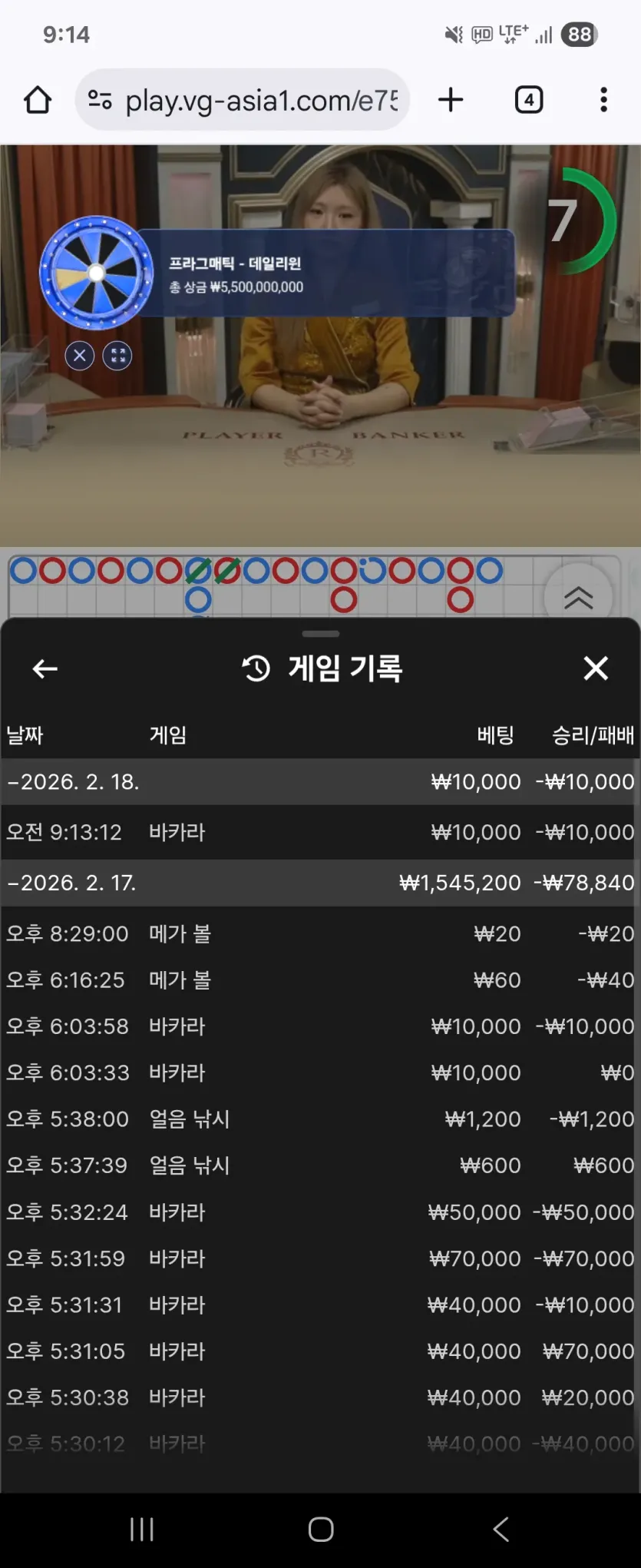Select the 오후 5:37:39 얼음 낚시 entry
Viewport: 641px width, 1568px height.
(320, 1165)
